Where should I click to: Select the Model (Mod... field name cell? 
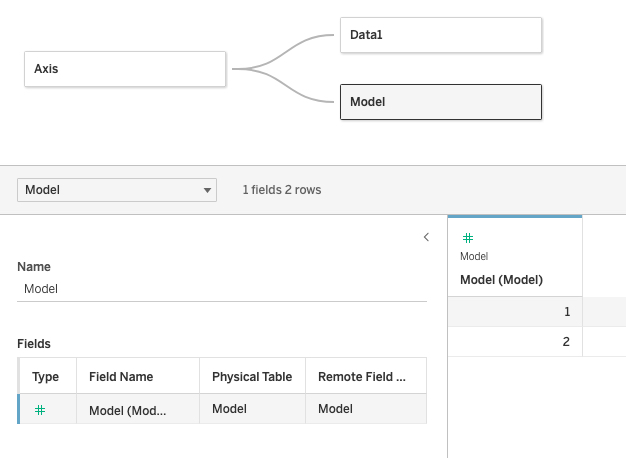pos(138,409)
